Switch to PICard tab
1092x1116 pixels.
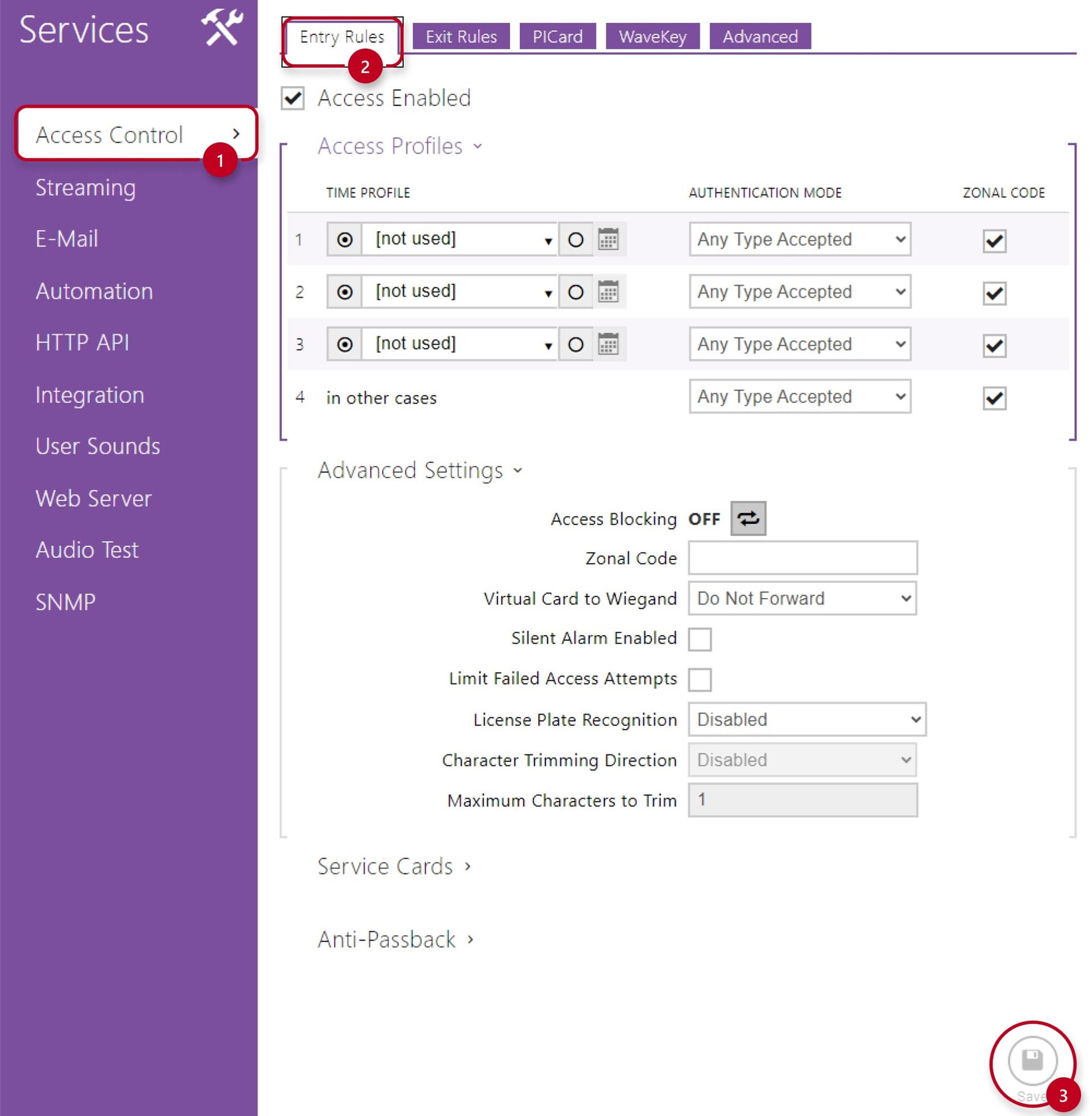click(557, 37)
